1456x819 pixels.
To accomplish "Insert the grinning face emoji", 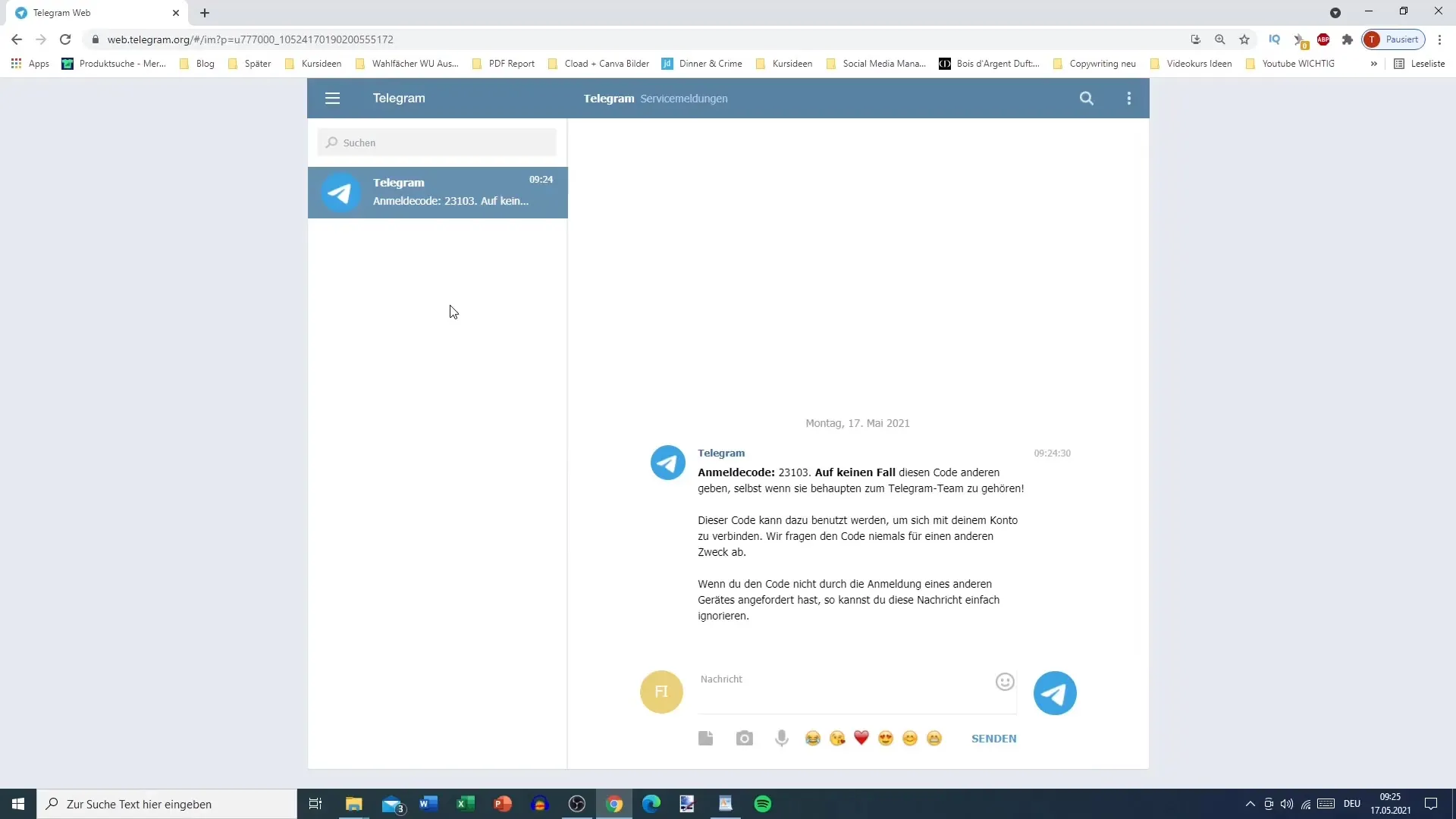I will pos(934,739).
